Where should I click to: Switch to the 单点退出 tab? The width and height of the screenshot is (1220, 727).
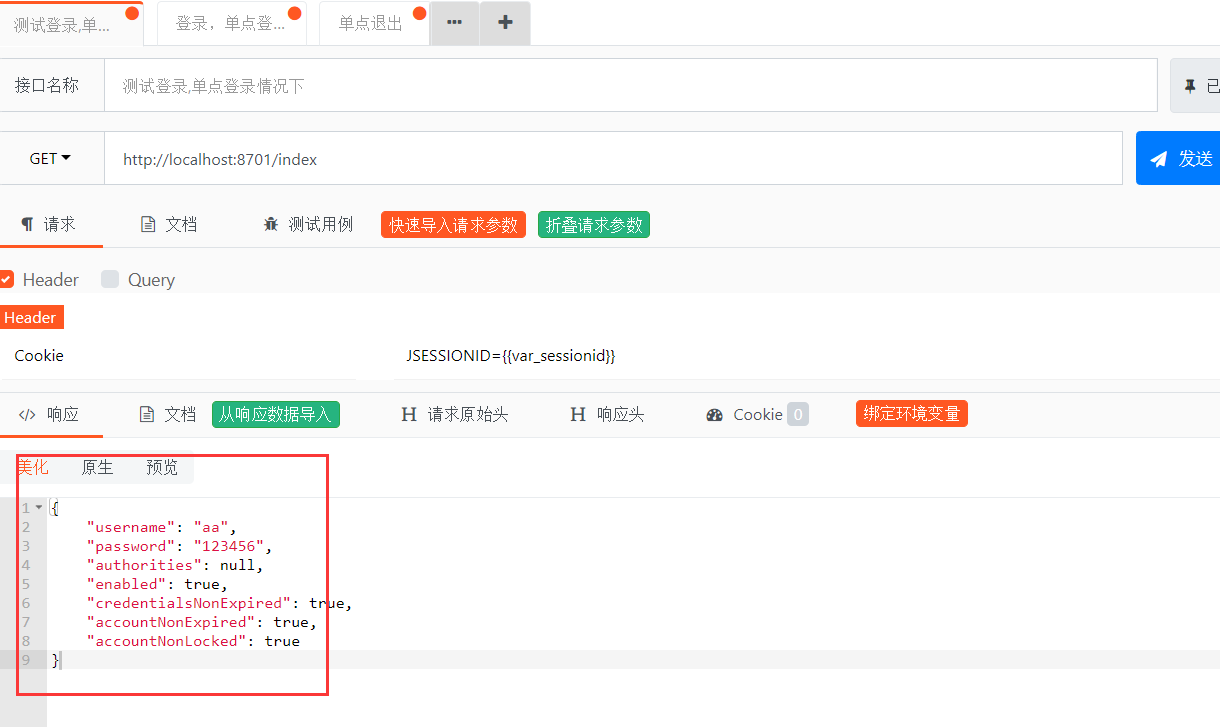(x=368, y=23)
